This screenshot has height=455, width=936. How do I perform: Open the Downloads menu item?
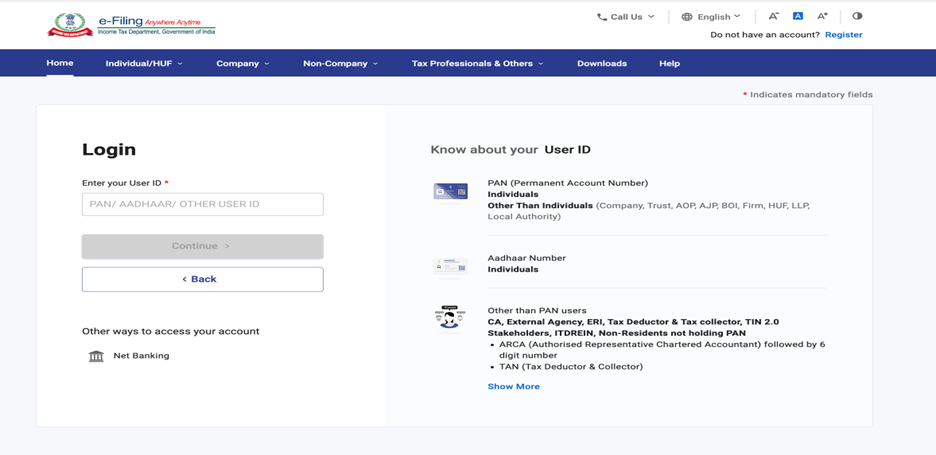(602, 63)
